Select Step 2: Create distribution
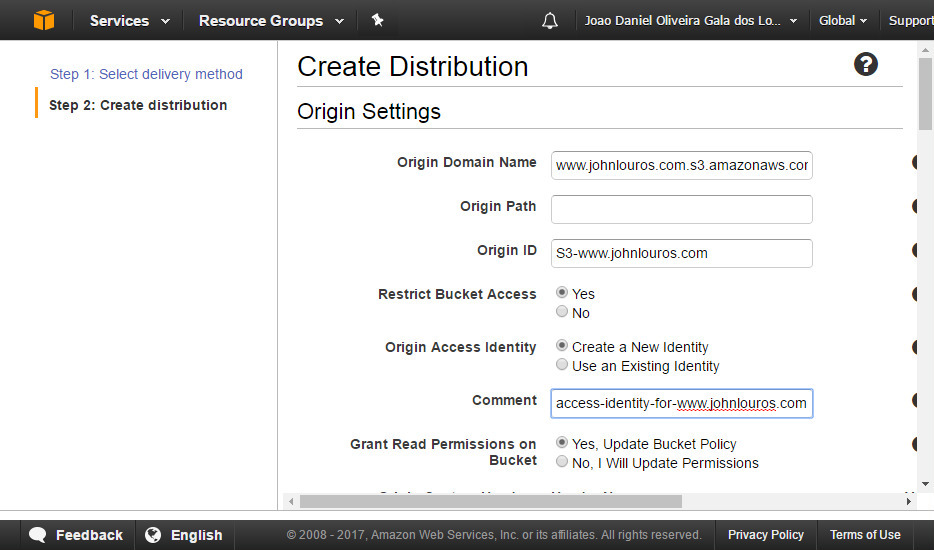This screenshot has height=550, width=934. tap(138, 105)
